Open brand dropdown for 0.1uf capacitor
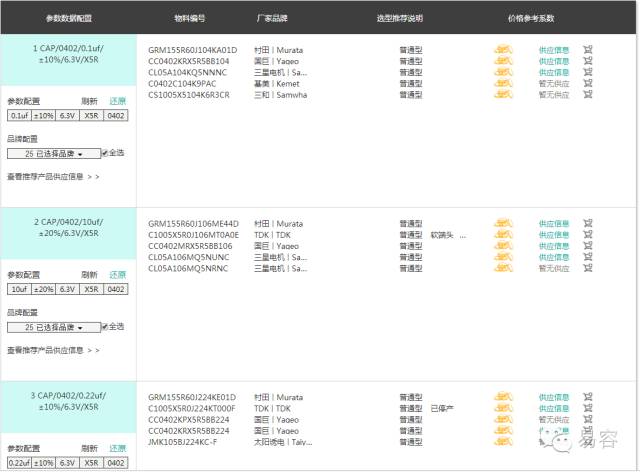Viewport: 640px width, 472px height. click(x=54, y=154)
